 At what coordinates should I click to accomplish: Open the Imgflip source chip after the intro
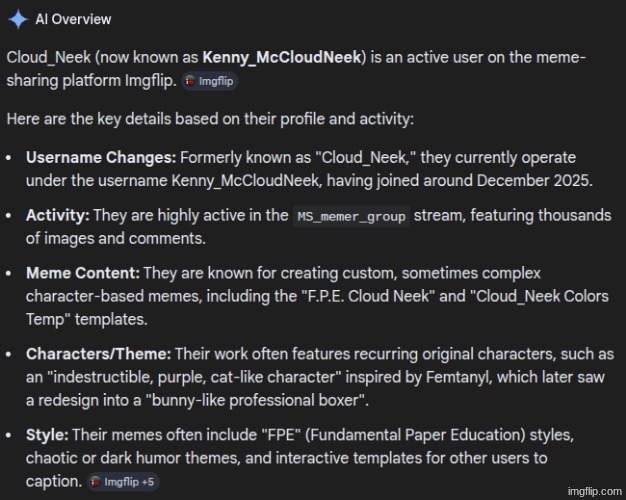point(208,81)
